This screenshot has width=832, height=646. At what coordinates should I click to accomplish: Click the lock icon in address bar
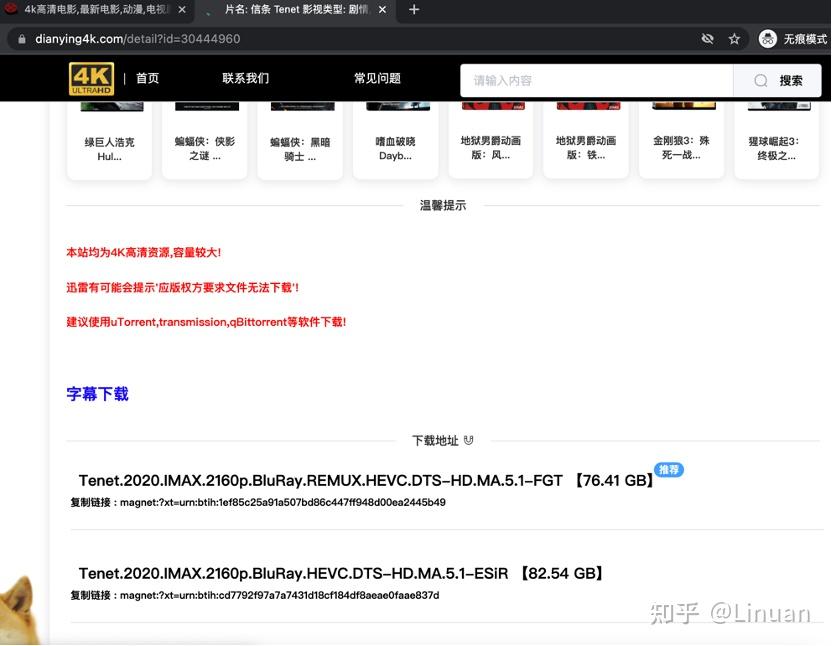coord(22,39)
